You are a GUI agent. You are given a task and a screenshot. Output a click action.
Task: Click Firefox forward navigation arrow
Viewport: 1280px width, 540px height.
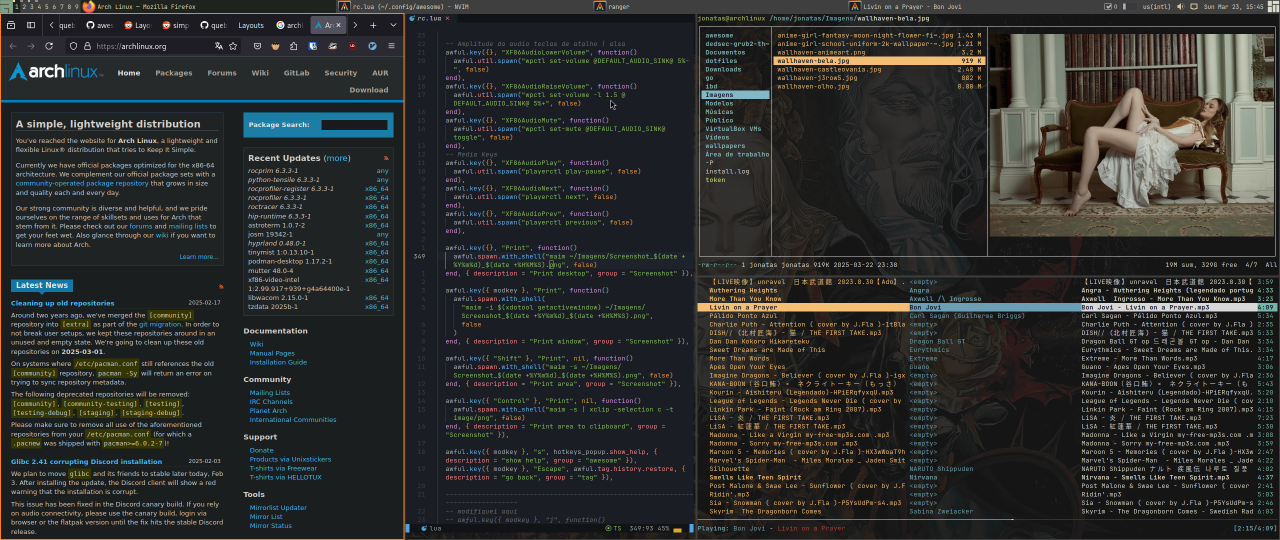31,46
